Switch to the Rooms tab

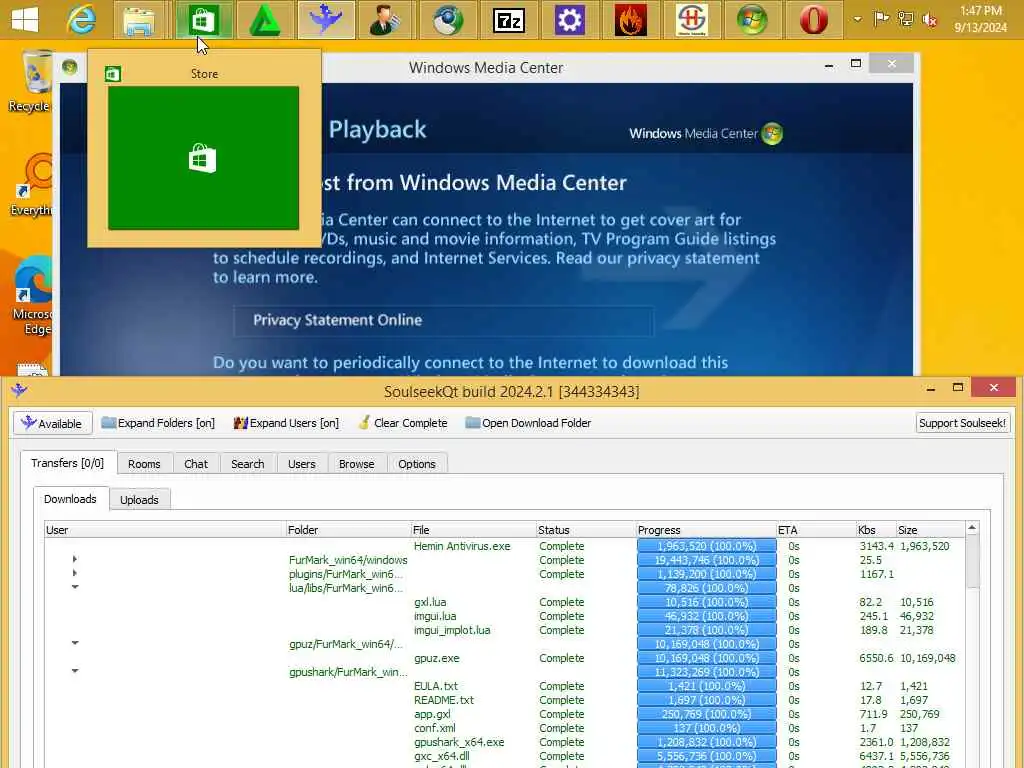(x=144, y=464)
